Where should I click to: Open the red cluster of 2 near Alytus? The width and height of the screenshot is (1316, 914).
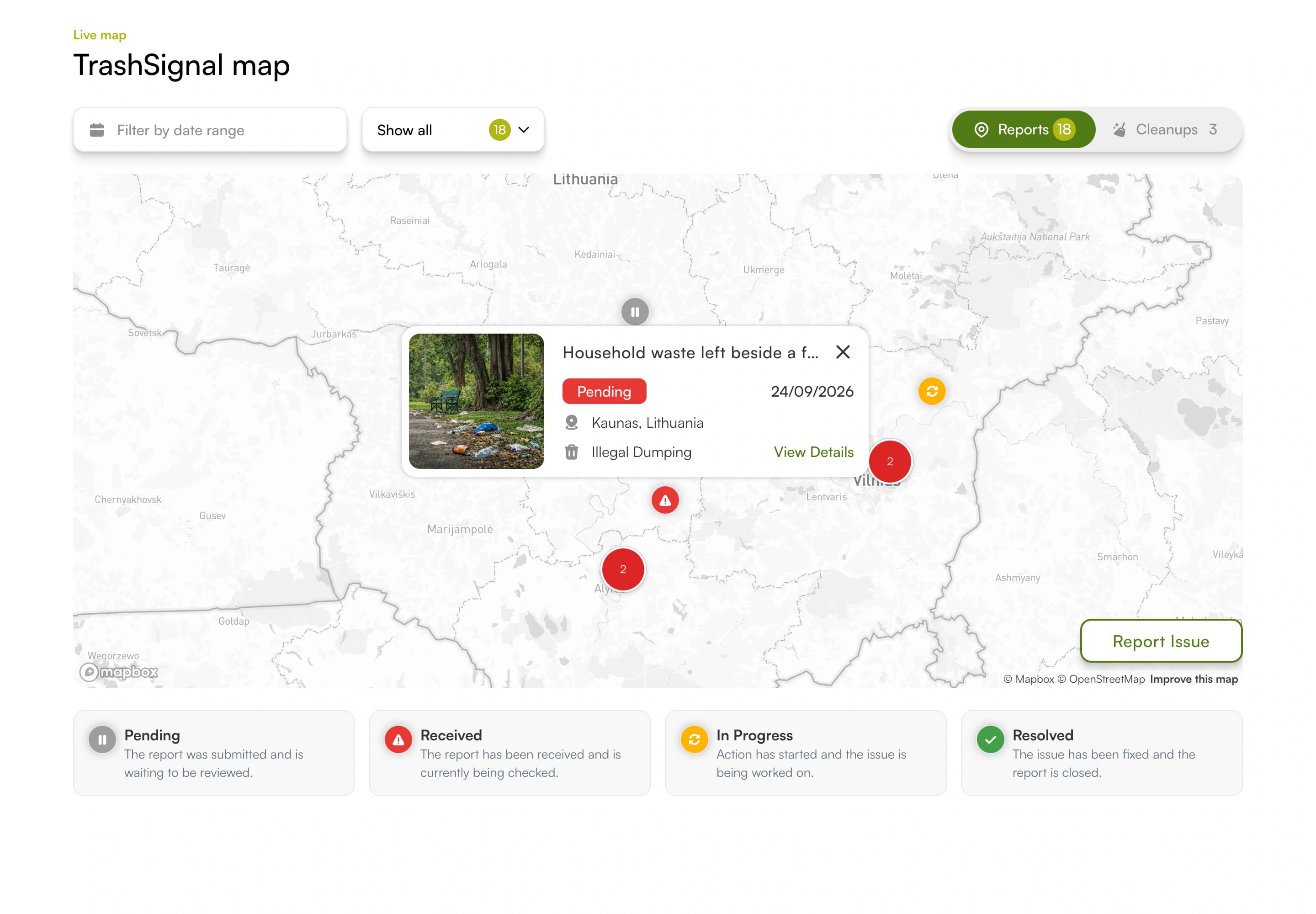pos(622,569)
